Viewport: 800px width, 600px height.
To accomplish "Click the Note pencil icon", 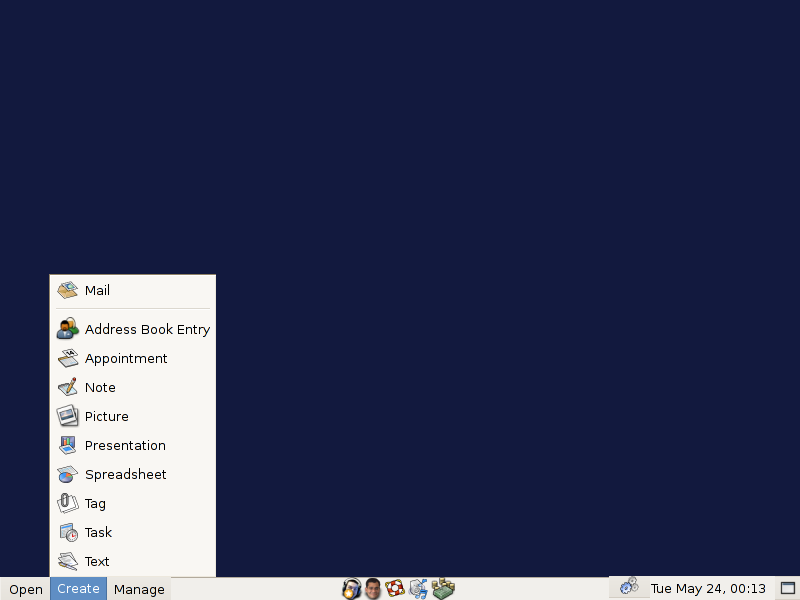I will (x=67, y=387).
